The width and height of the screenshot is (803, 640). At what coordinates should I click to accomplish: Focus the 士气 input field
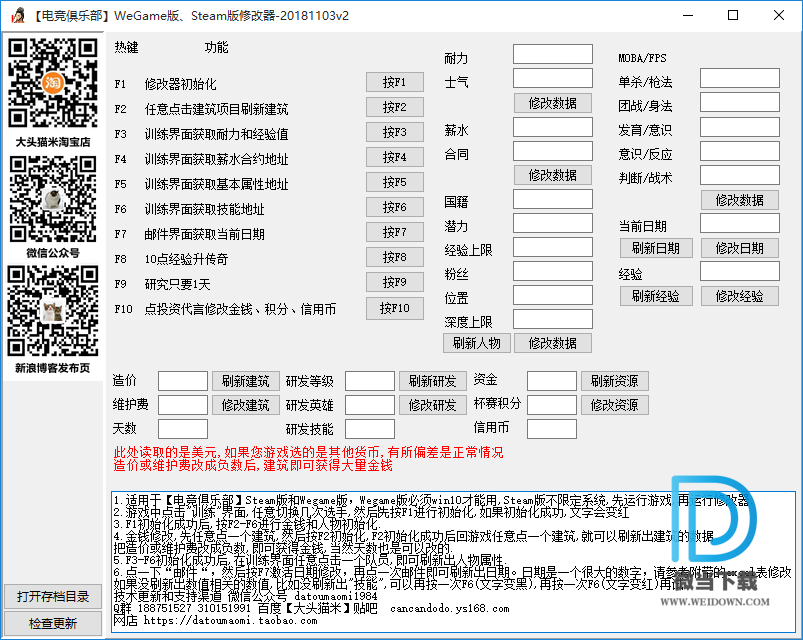click(x=553, y=78)
